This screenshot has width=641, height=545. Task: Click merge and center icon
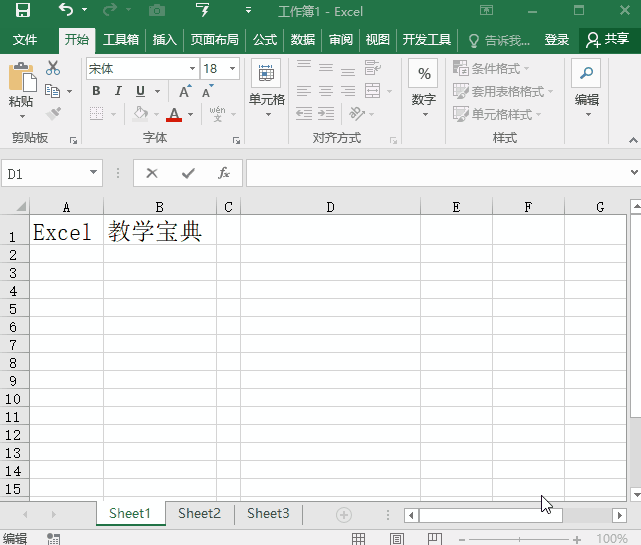tap(372, 91)
